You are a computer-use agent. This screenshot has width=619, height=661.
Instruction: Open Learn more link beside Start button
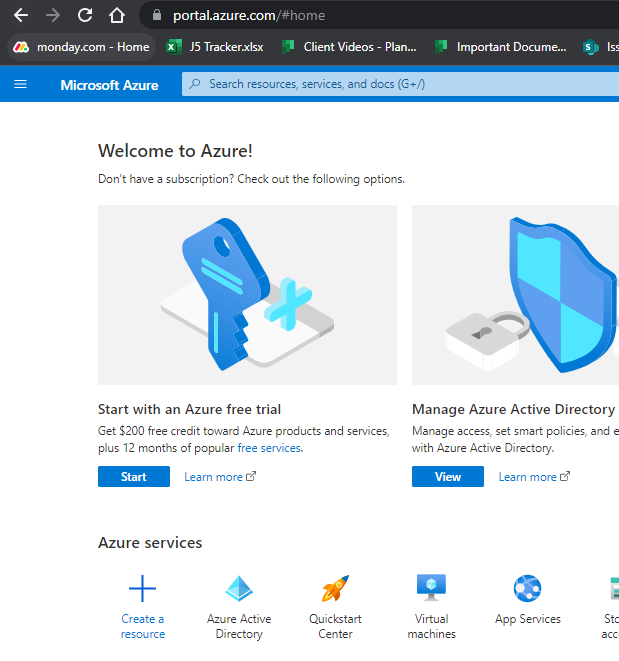click(x=220, y=477)
